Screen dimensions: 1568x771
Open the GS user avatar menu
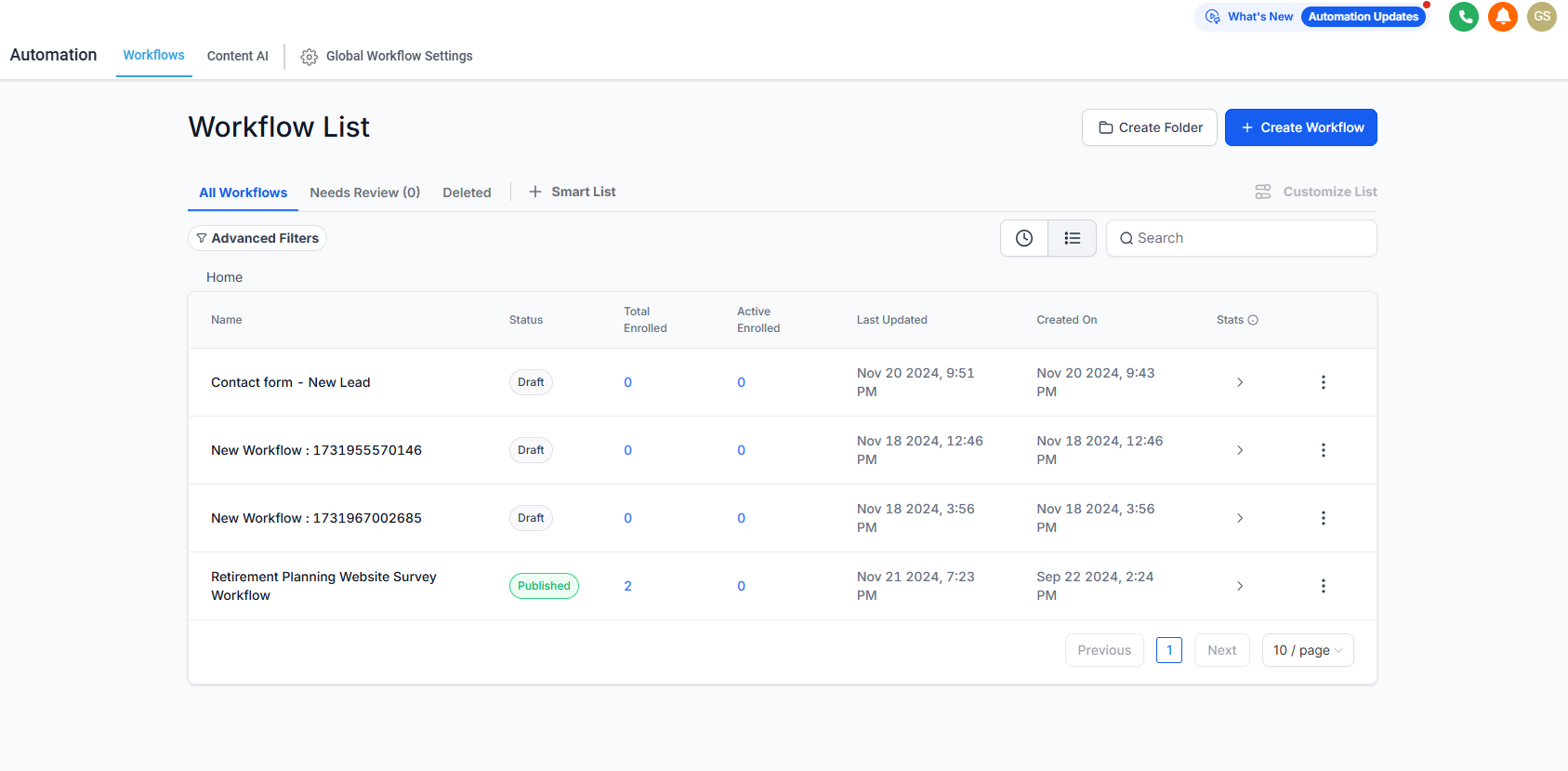click(1542, 17)
